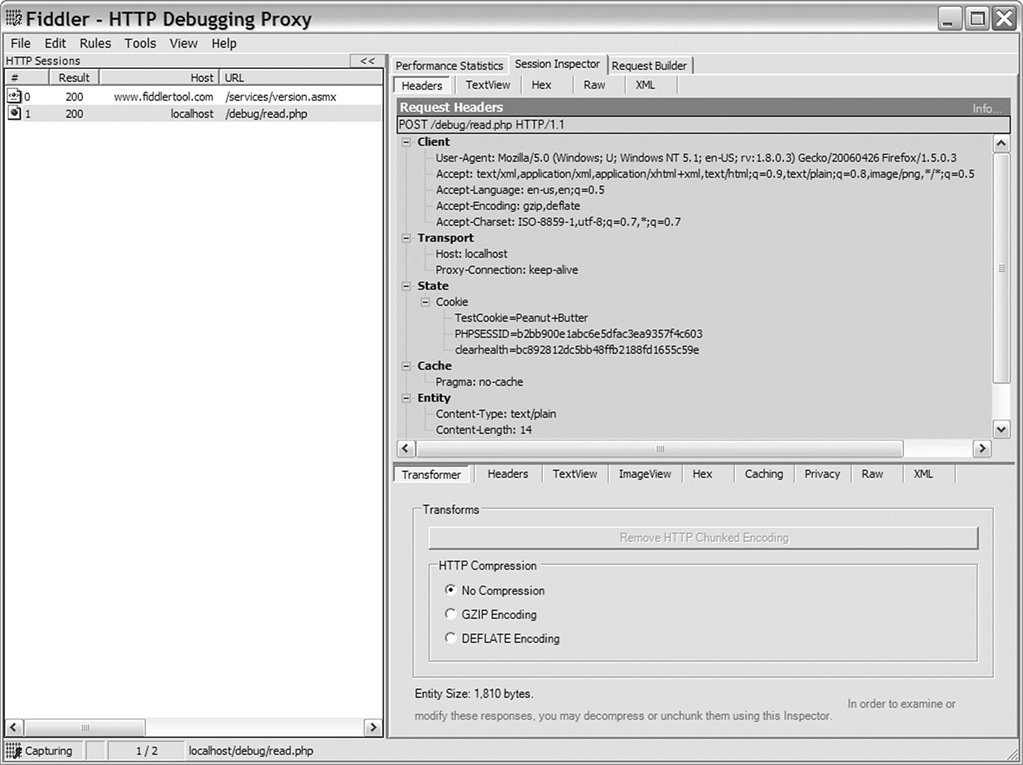The height and width of the screenshot is (765, 1023).
Task: Click the Capturing status icon
Action: click(x=14, y=750)
